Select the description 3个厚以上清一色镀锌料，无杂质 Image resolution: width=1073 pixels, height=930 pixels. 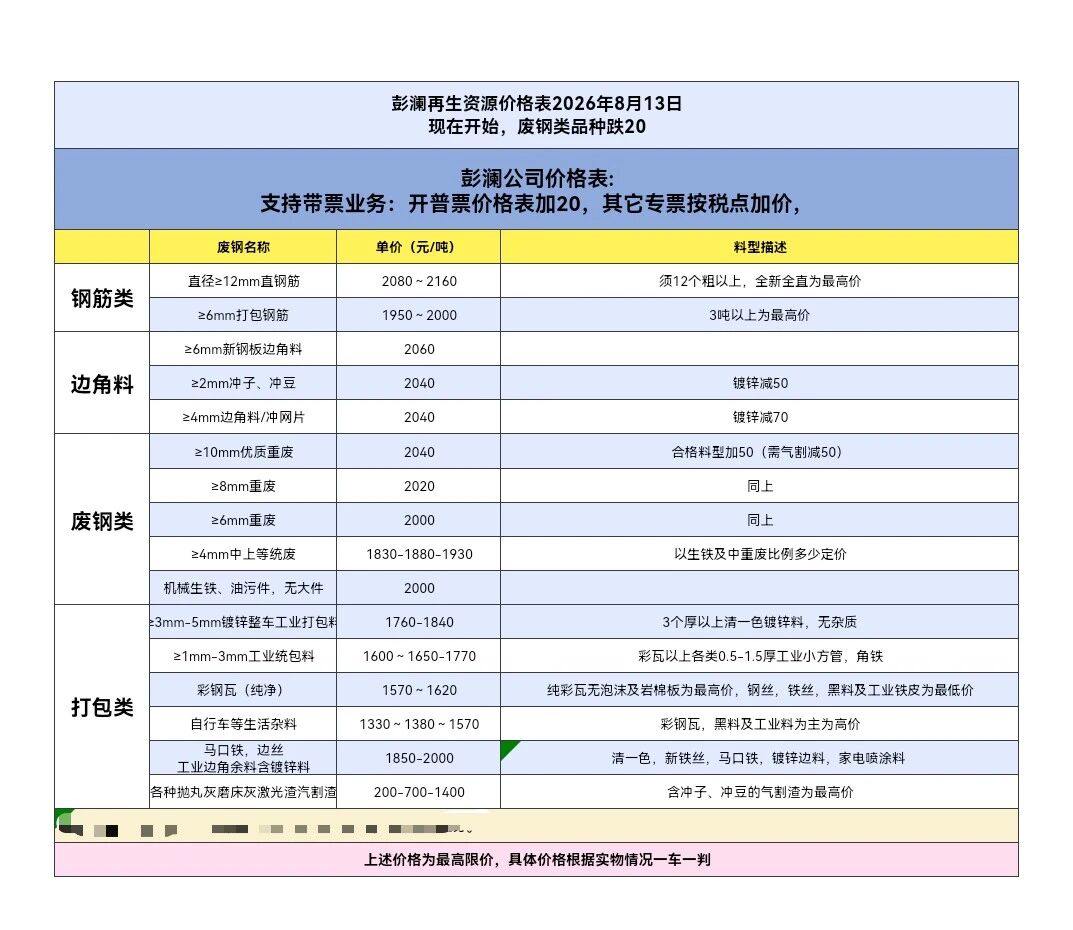(x=760, y=622)
